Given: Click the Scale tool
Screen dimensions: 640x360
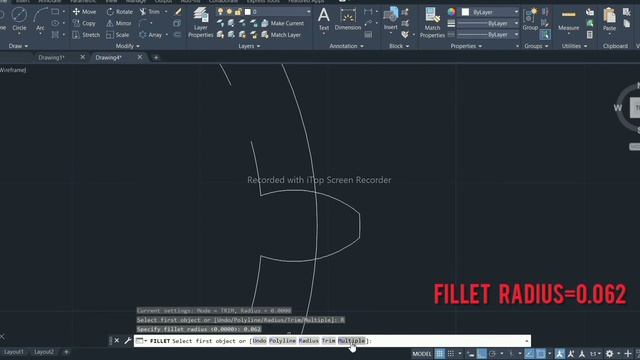Looking at the screenshot, I should [118, 35].
